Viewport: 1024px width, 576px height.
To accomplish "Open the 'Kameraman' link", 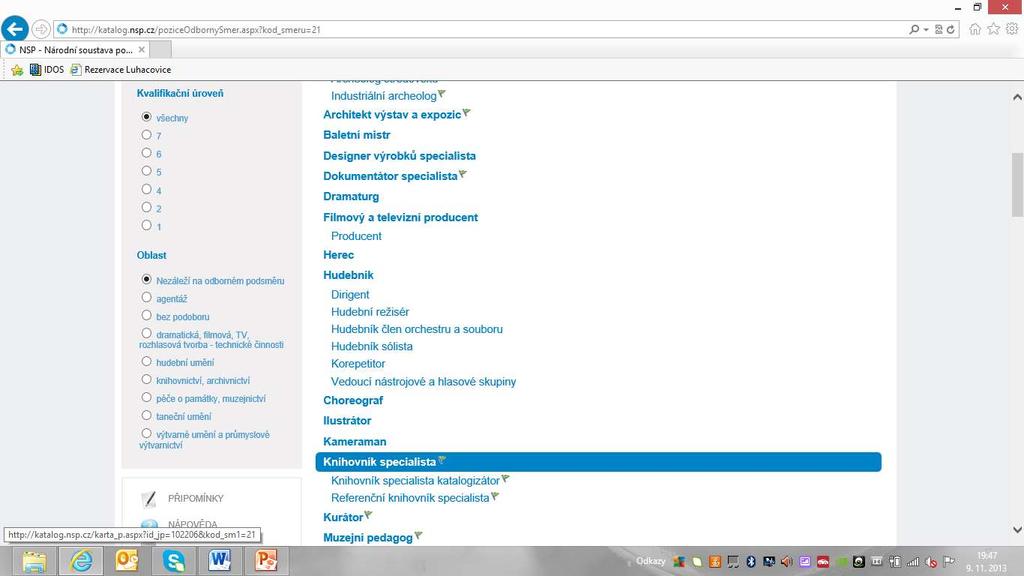I will [355, 442].
